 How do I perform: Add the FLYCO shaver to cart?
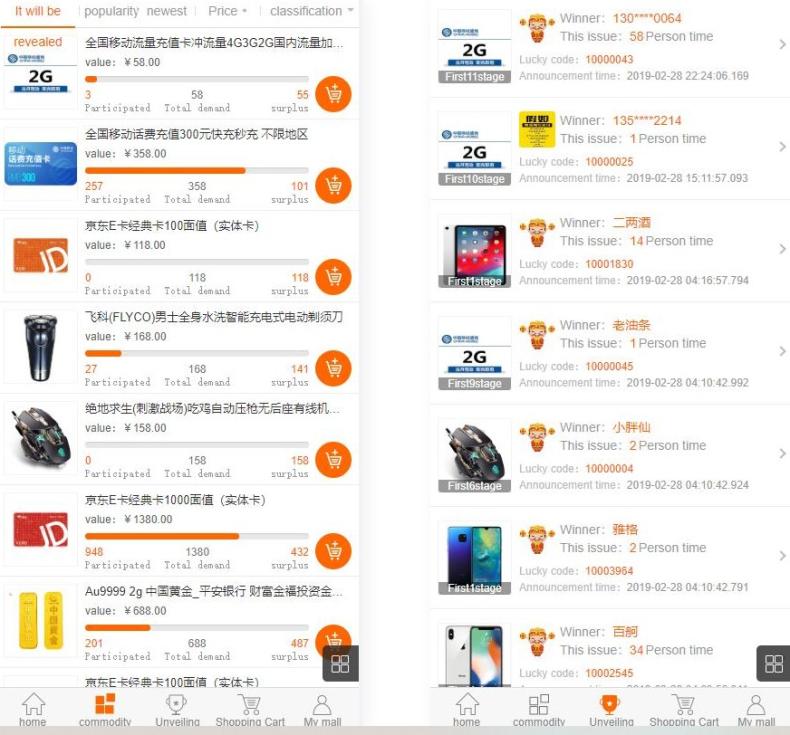pyautogui.click(x=333, y=368)
